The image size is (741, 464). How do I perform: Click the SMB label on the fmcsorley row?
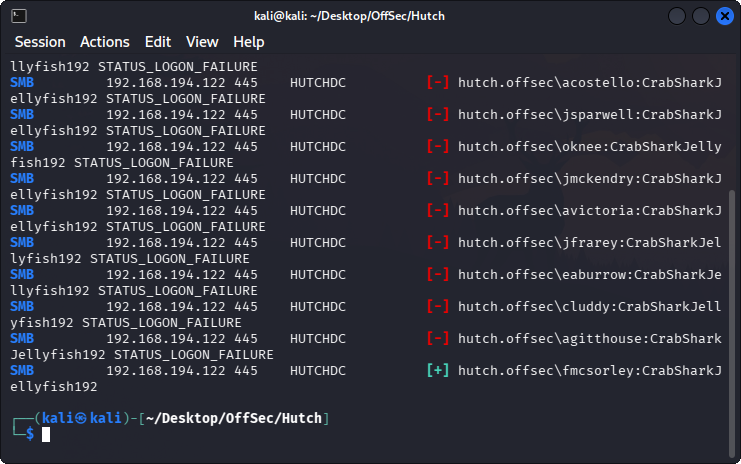click(22, 370)
